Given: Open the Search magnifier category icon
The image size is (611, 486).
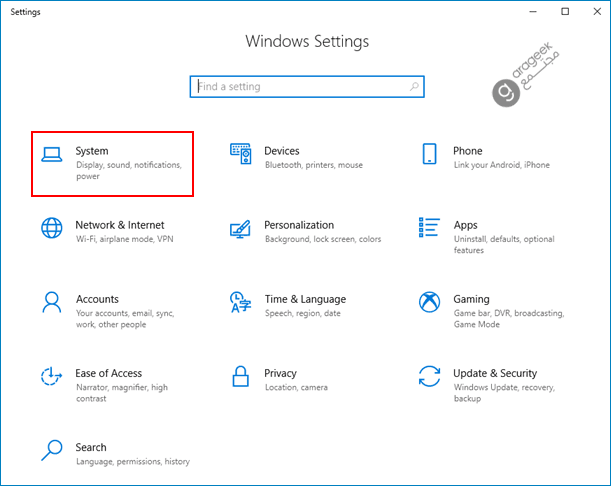Looking at the screenshot, I should pos(51,450).
